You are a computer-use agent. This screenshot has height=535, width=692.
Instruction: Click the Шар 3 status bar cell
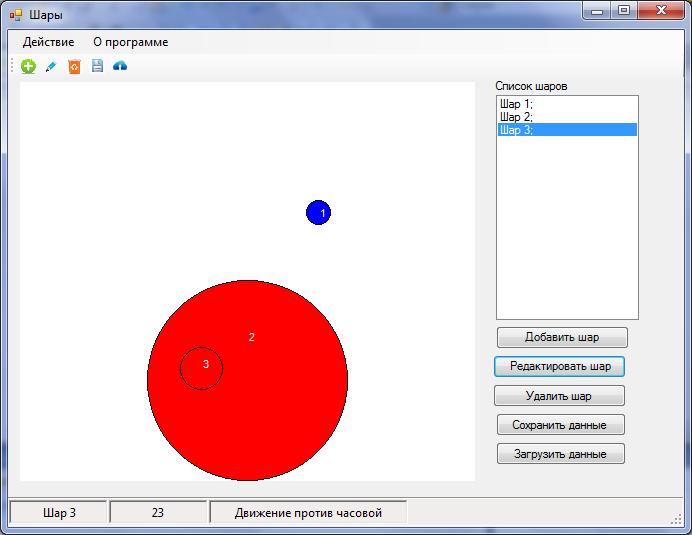59,512
